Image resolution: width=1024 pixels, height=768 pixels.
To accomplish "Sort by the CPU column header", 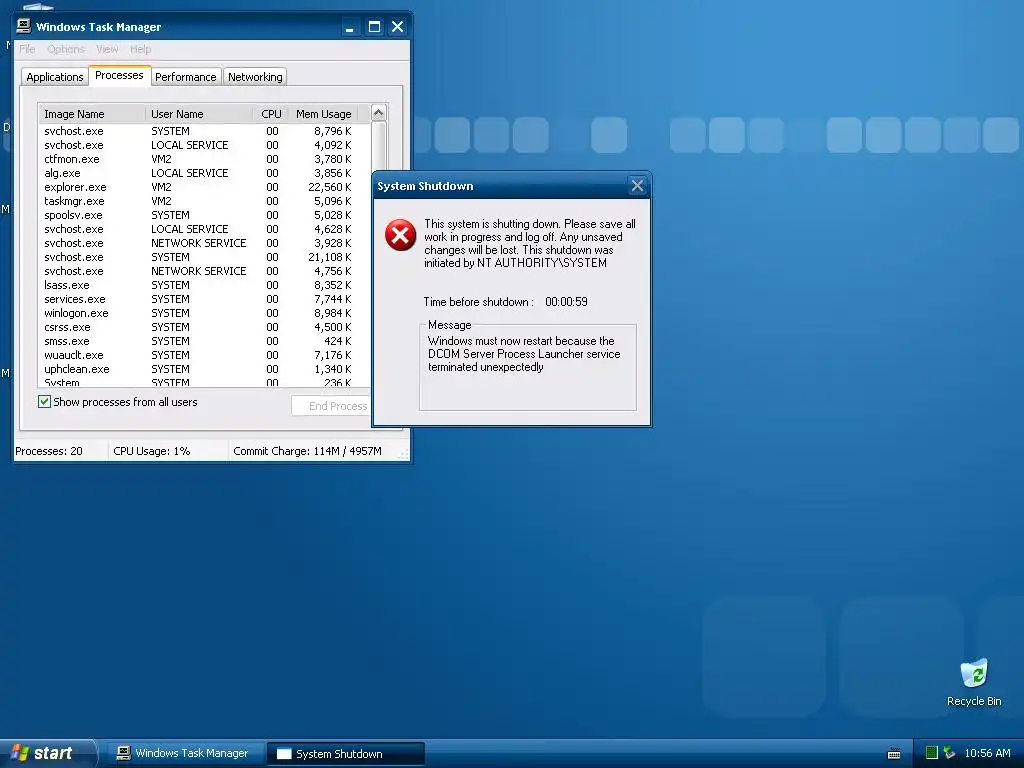I will pos(271,114).
